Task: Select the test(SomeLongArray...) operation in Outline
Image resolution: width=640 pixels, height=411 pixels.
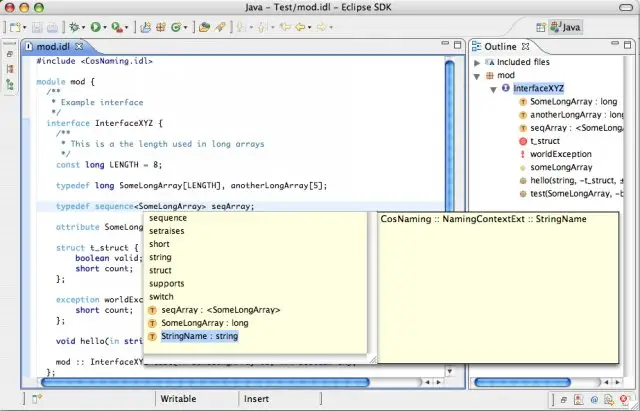Action: (576, 193)
